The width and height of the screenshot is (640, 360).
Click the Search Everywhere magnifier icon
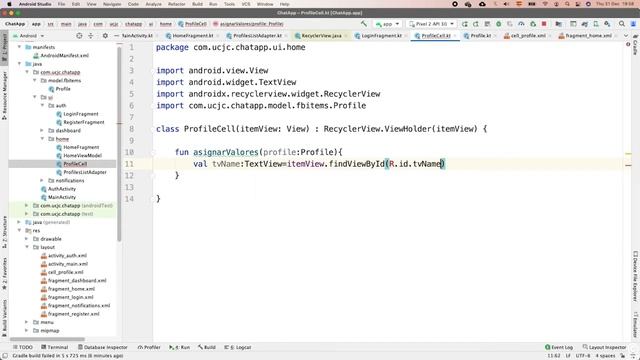pos(622,24)
